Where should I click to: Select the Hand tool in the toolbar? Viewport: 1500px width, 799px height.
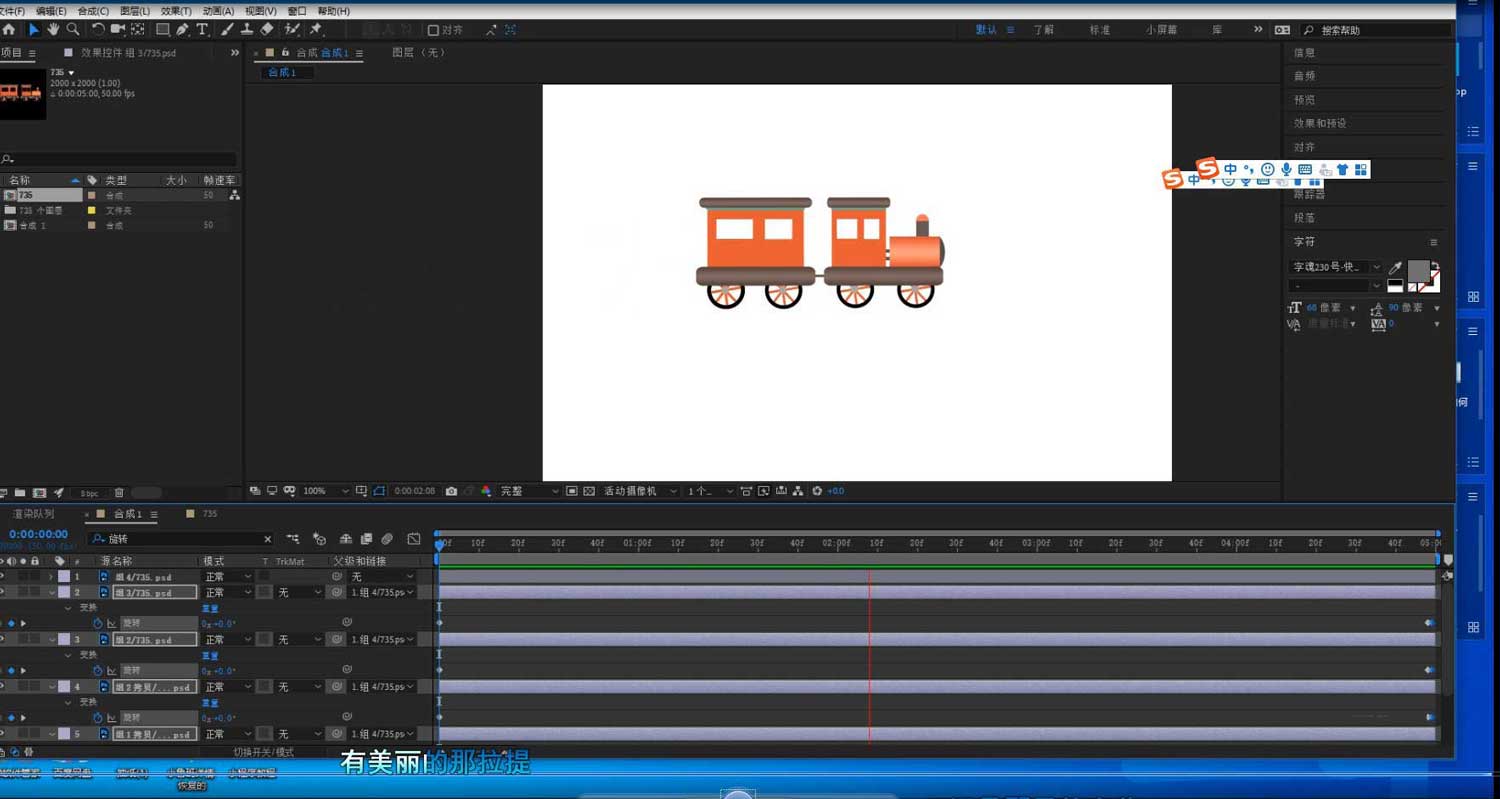[x=53, y=30]
